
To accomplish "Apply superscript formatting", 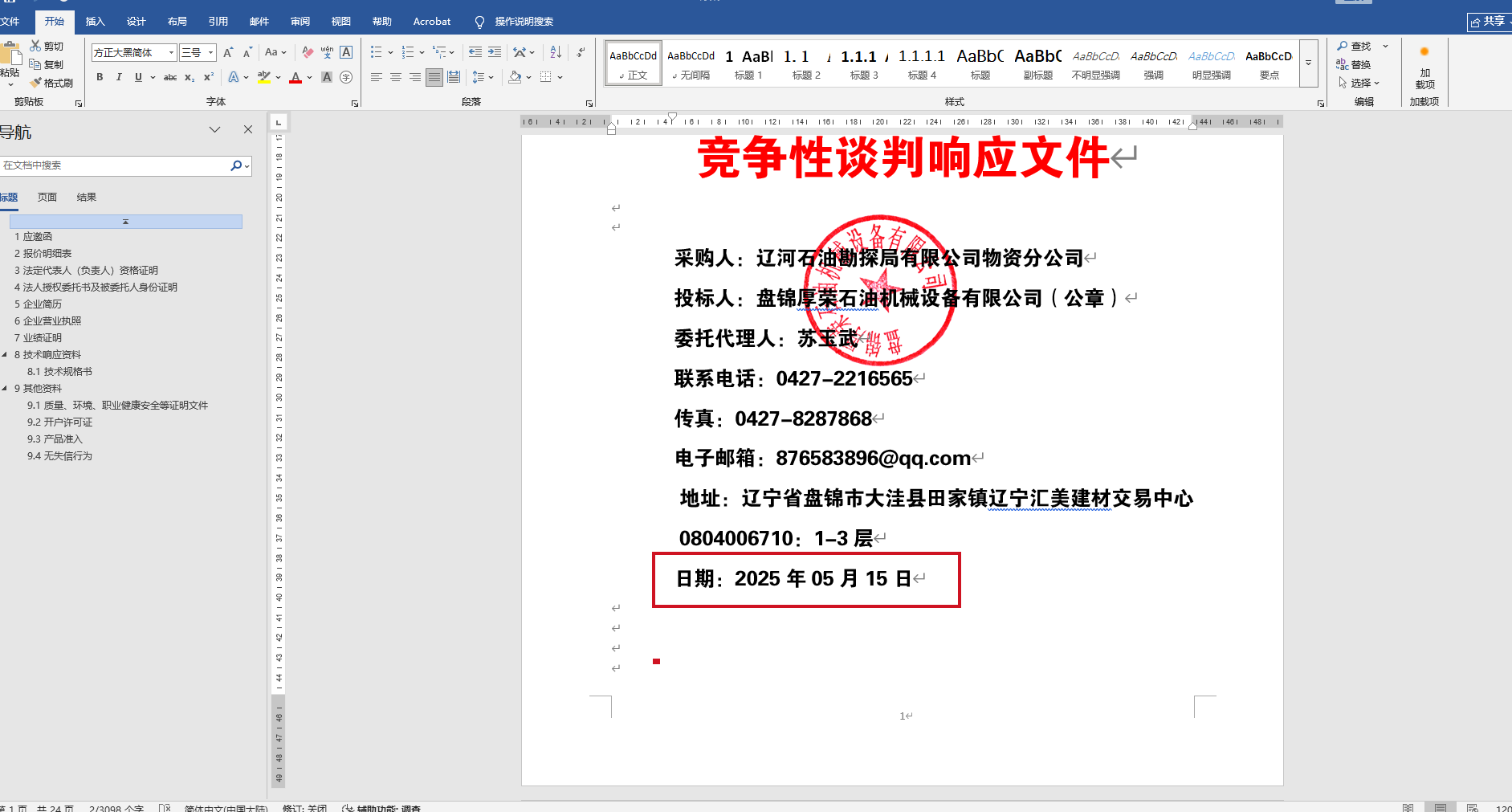I will 209,77.
